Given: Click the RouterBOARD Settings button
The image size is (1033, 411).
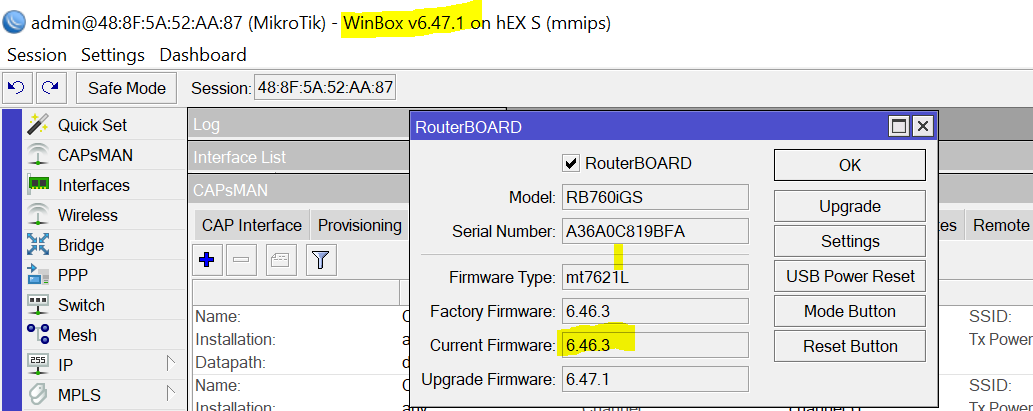Looking at the screenshot, I should [850, 241].
